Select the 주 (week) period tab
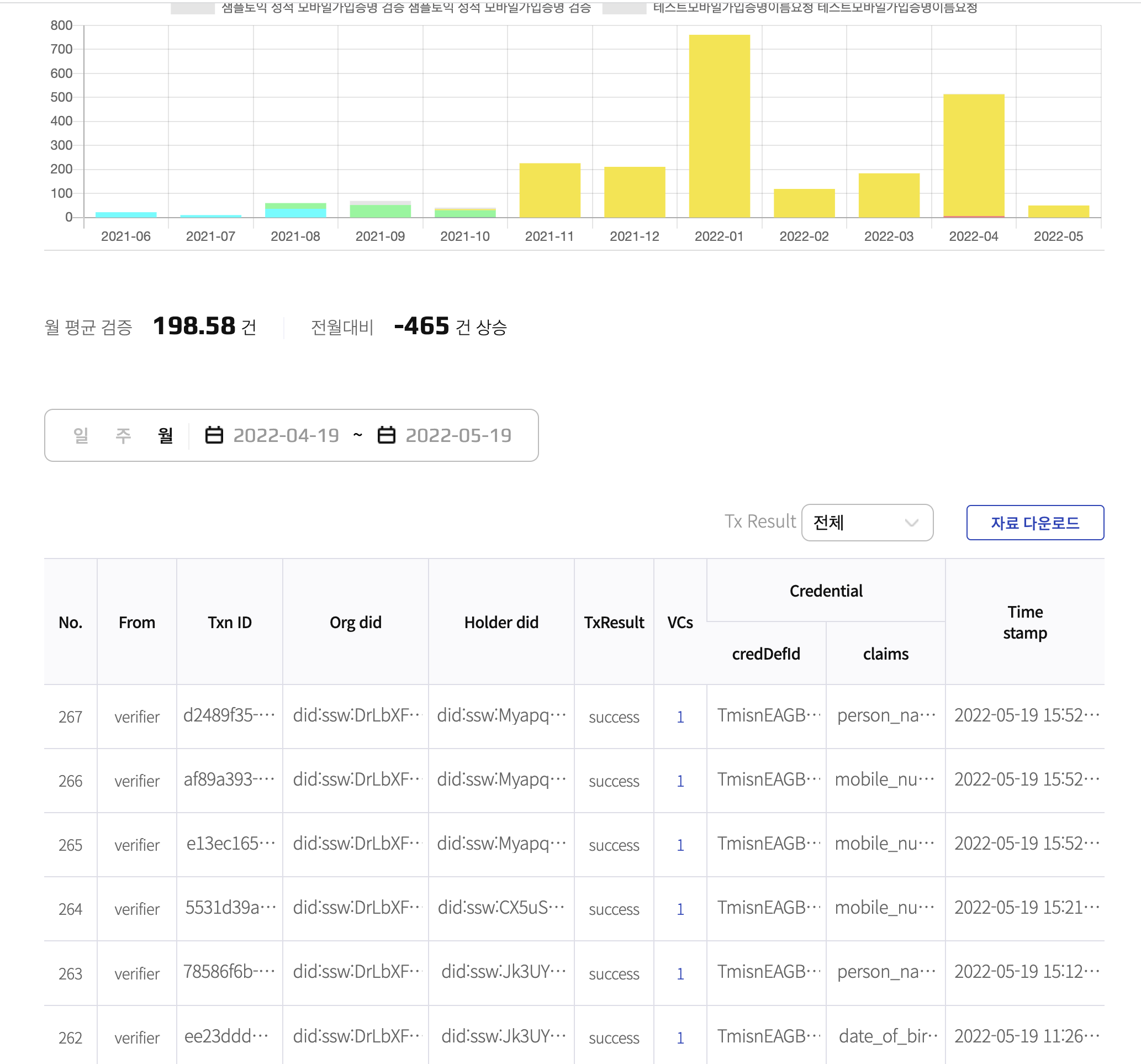 123,435
